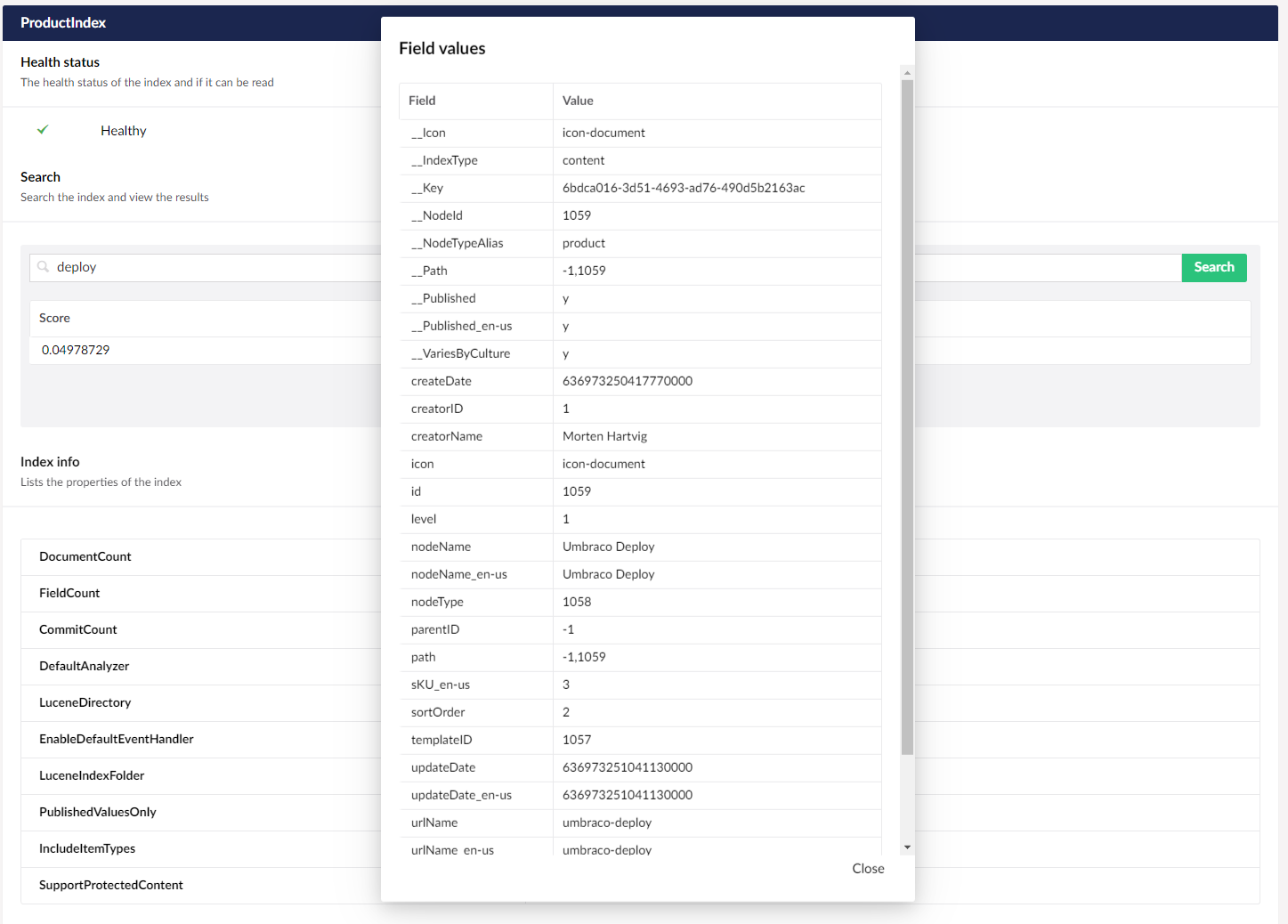This screenshot has width=1288, height=924.
Task: Click the creatorName value Morten Hartvig
Action: 604,436
